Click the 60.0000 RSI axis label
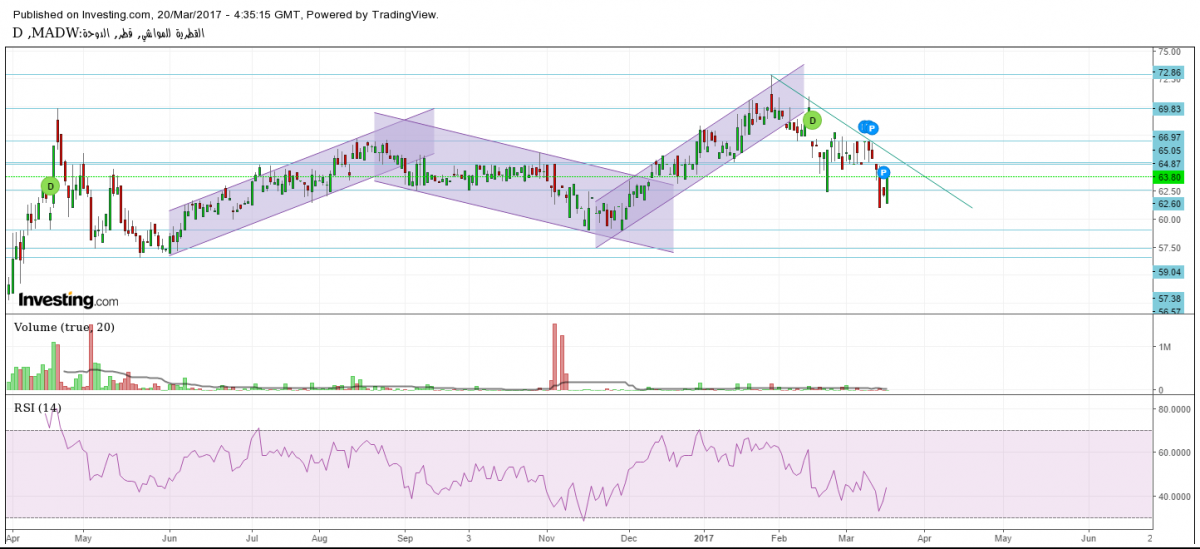 click(1175, 452)
